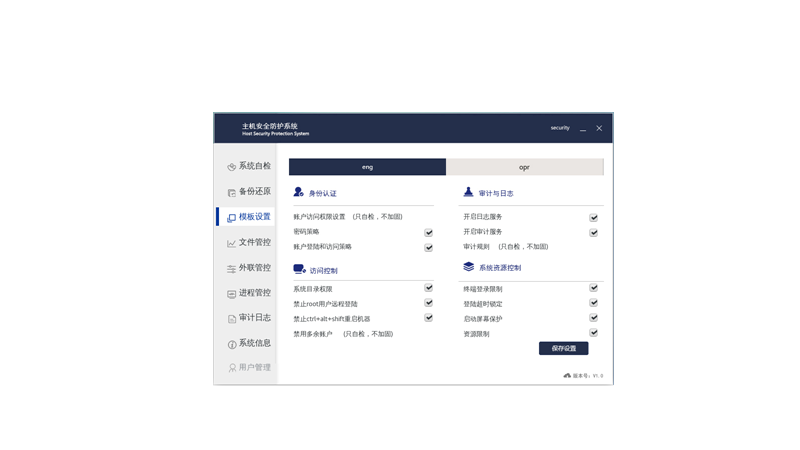The width and height of the screenshot is (800, 450).
Task: Click the 保存设置 button
Action: point(563,349)
